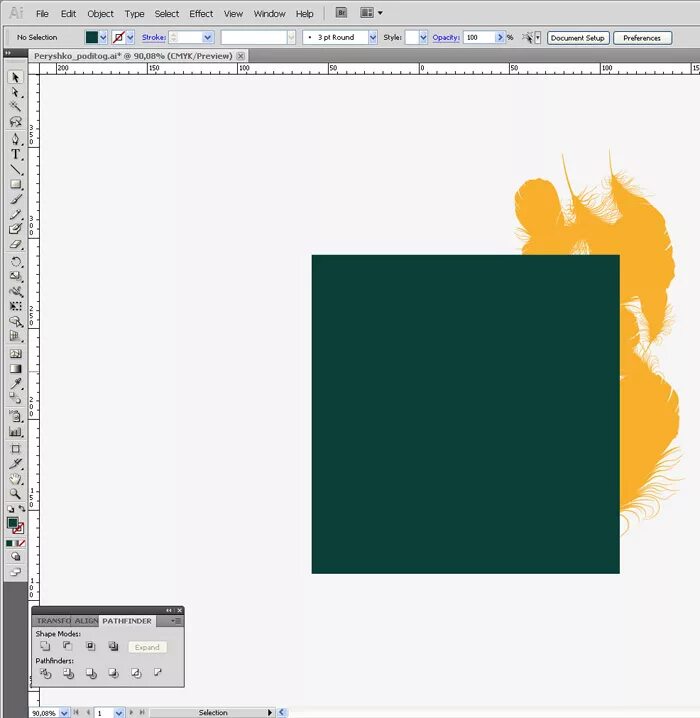The image size is (700, 718).
Task: Select the Magic Wand tool
Action: 15,107
